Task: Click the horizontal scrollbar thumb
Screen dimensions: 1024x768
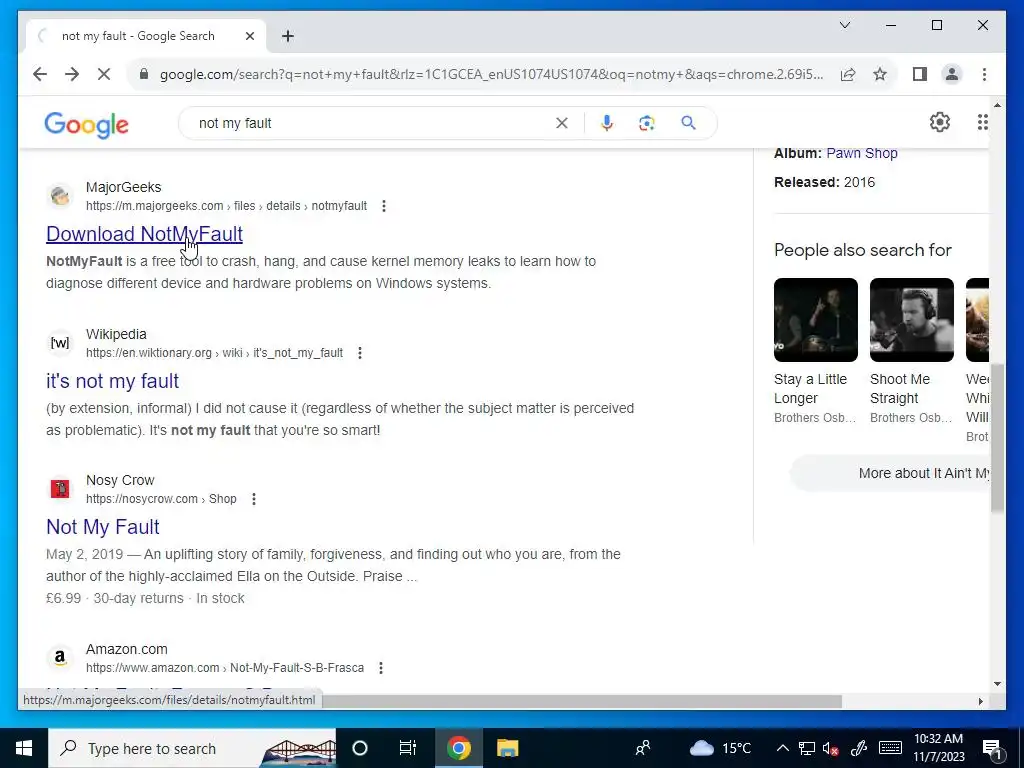Action: 581,701
